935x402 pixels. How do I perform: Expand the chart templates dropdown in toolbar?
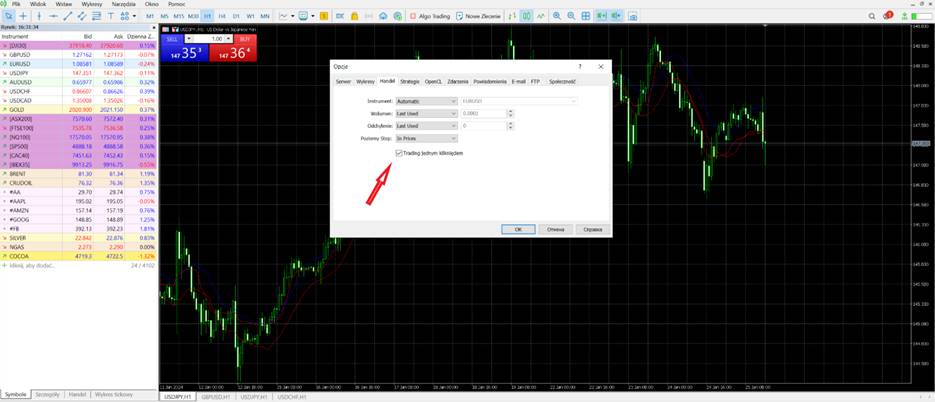point(313,16)
